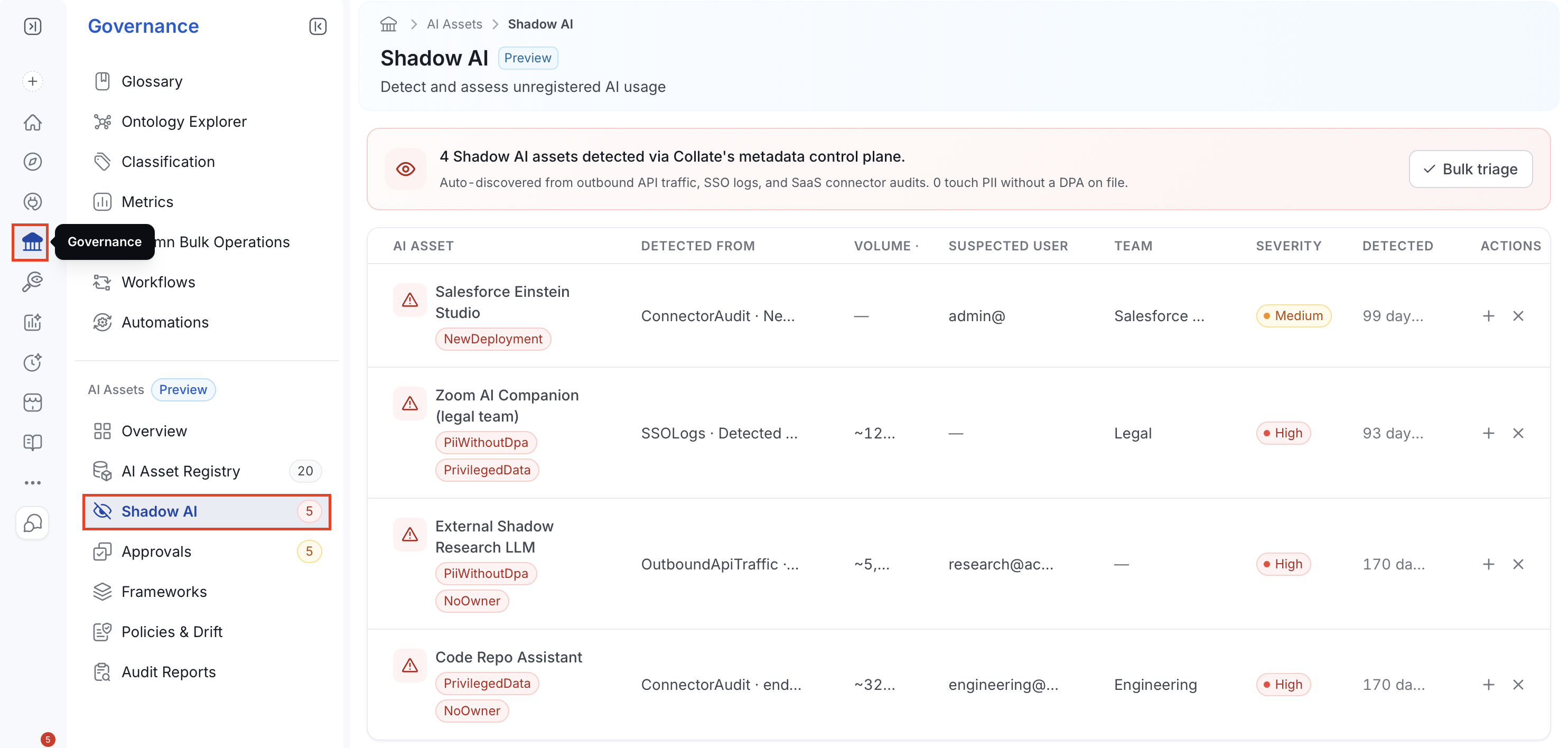Open the clock sparkle icon
The image size is (1568, 748).
[33, 362]
